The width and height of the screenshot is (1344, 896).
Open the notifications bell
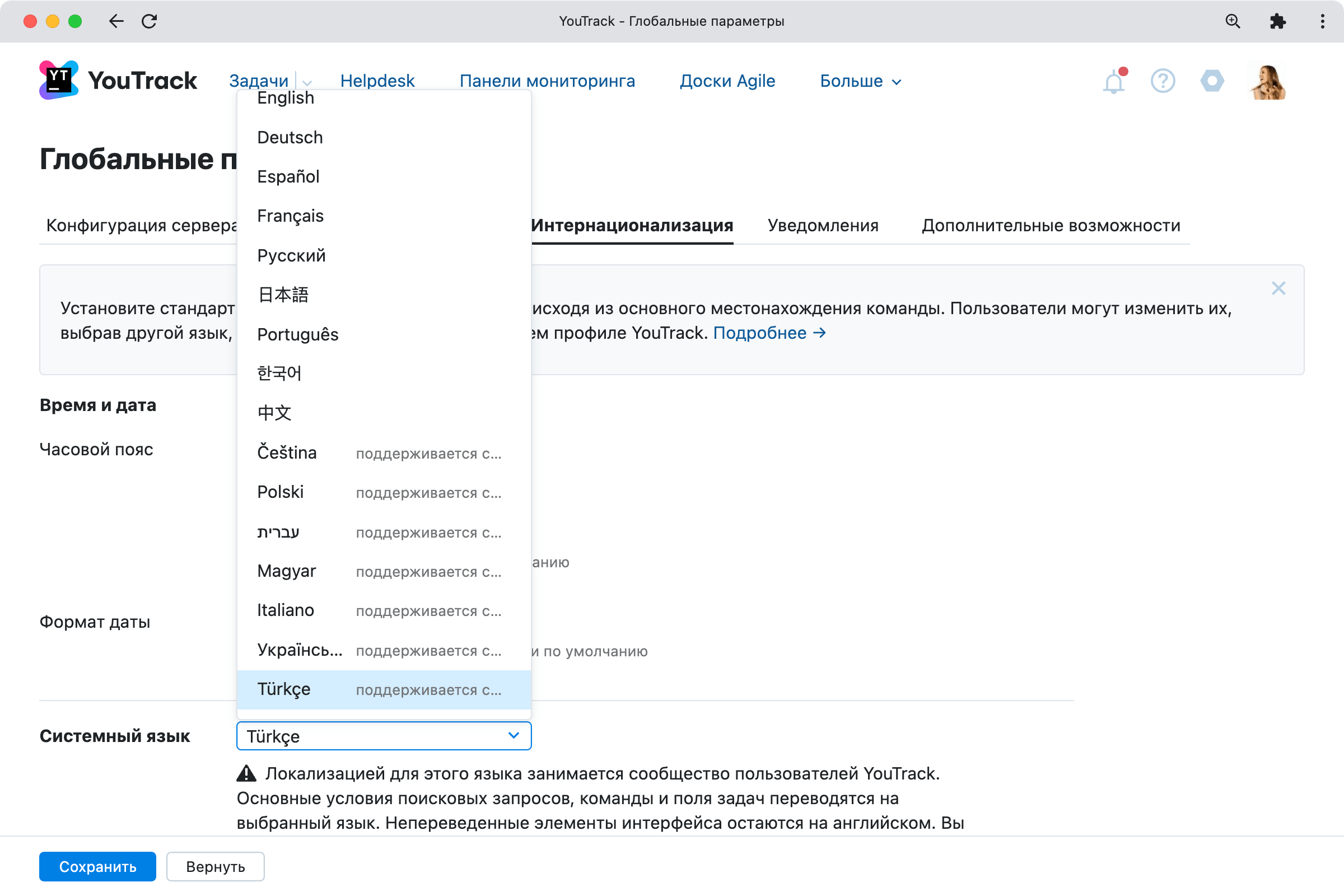(1113, 81)
